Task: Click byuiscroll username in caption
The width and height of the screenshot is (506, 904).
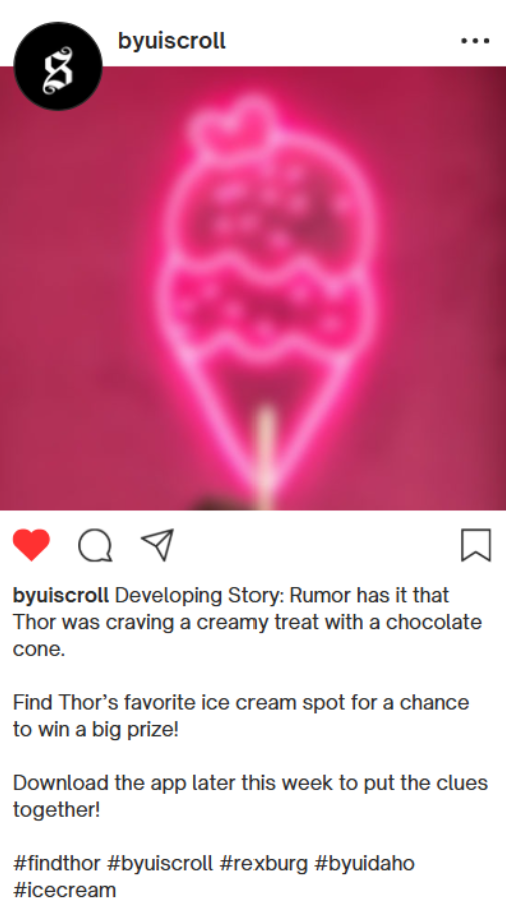Action: [61, 596]
